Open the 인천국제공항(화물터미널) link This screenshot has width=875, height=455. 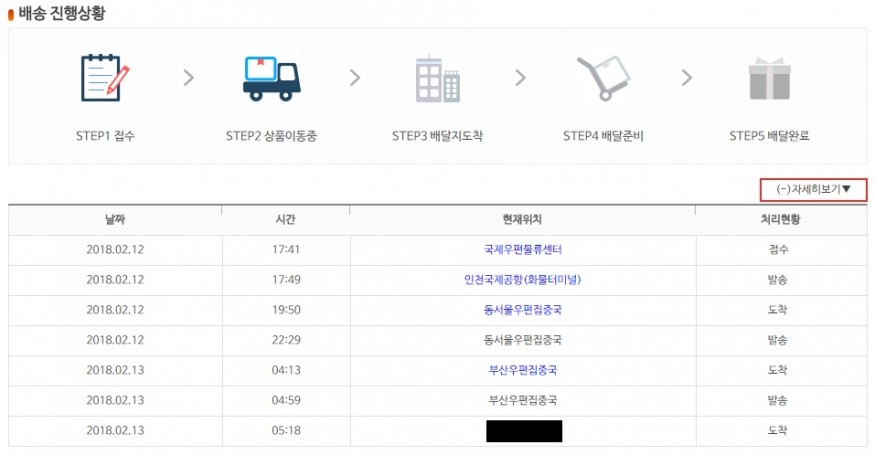click(x=523, y=280)
